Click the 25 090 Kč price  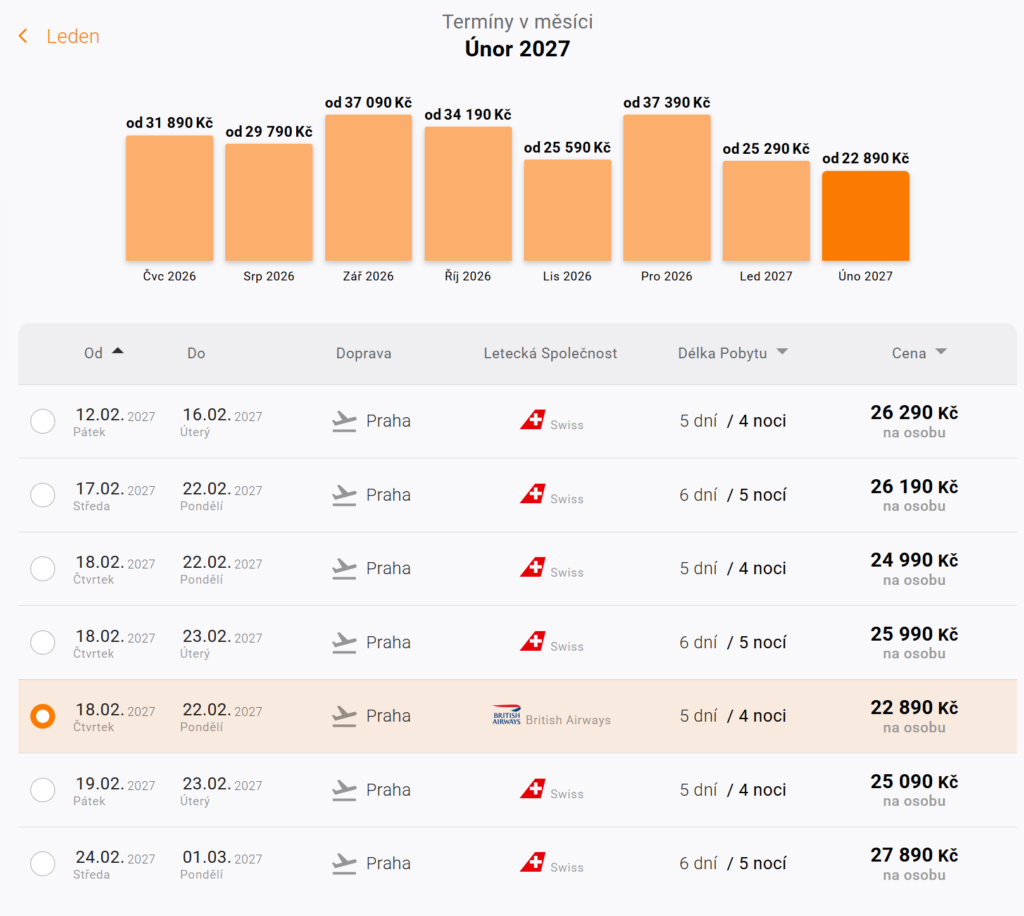(x=914, y=782)
